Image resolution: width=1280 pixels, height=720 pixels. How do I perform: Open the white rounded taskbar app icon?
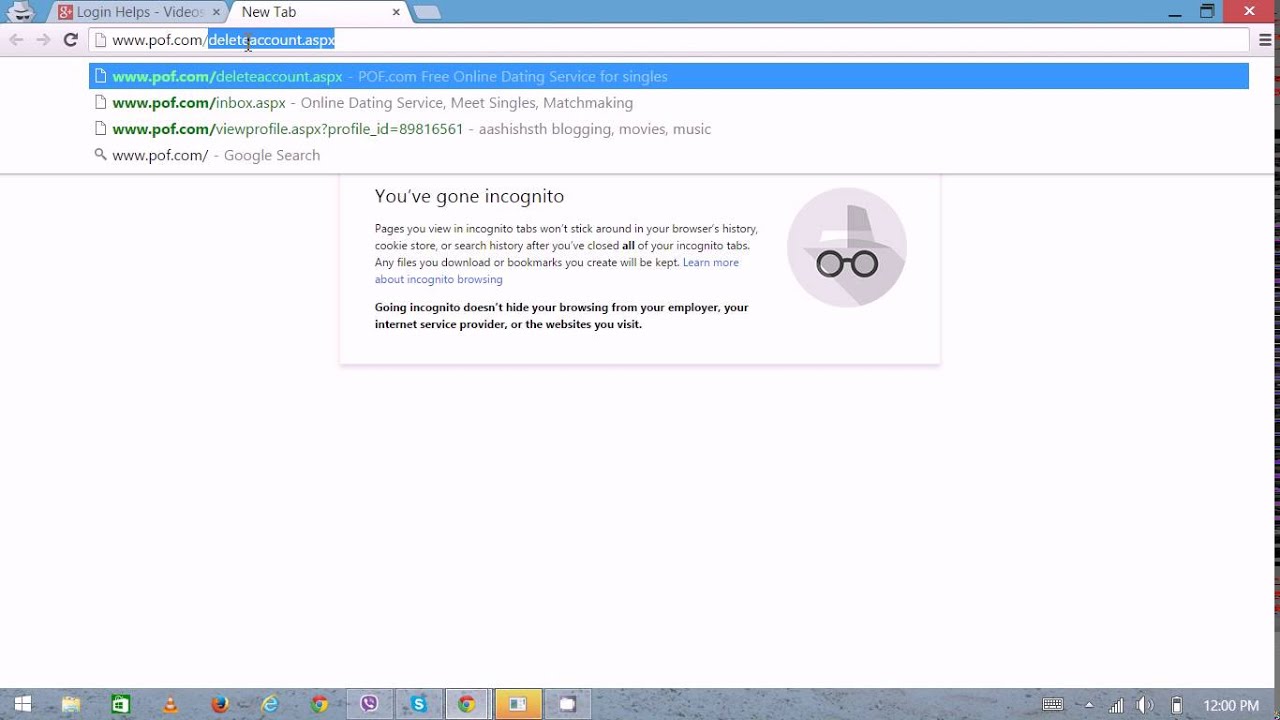point(567,704)
